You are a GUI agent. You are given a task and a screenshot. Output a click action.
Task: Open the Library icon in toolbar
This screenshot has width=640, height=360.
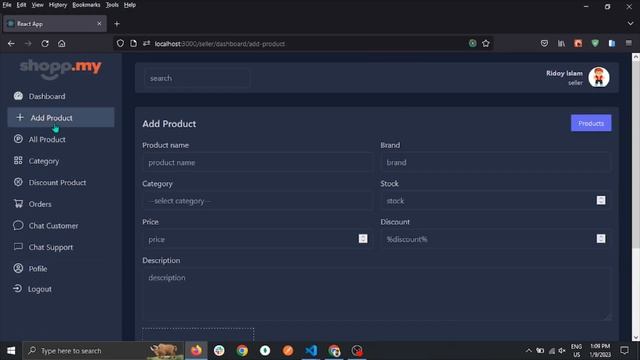point(561,43)
